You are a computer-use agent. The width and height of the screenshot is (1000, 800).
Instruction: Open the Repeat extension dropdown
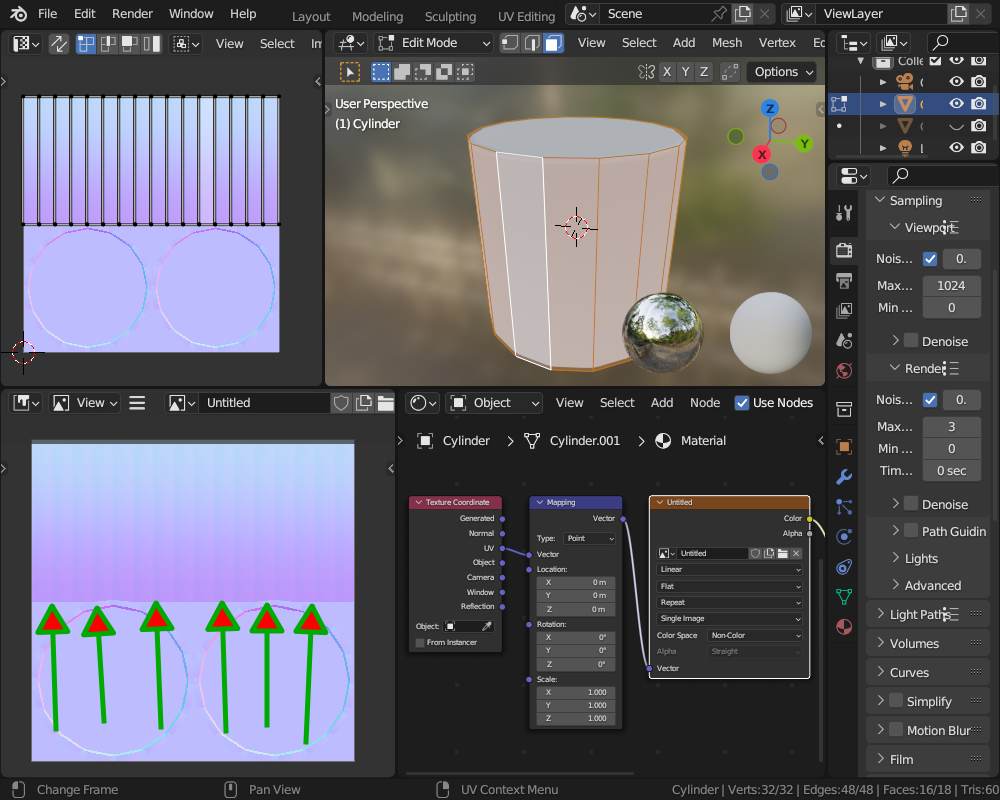729,602
